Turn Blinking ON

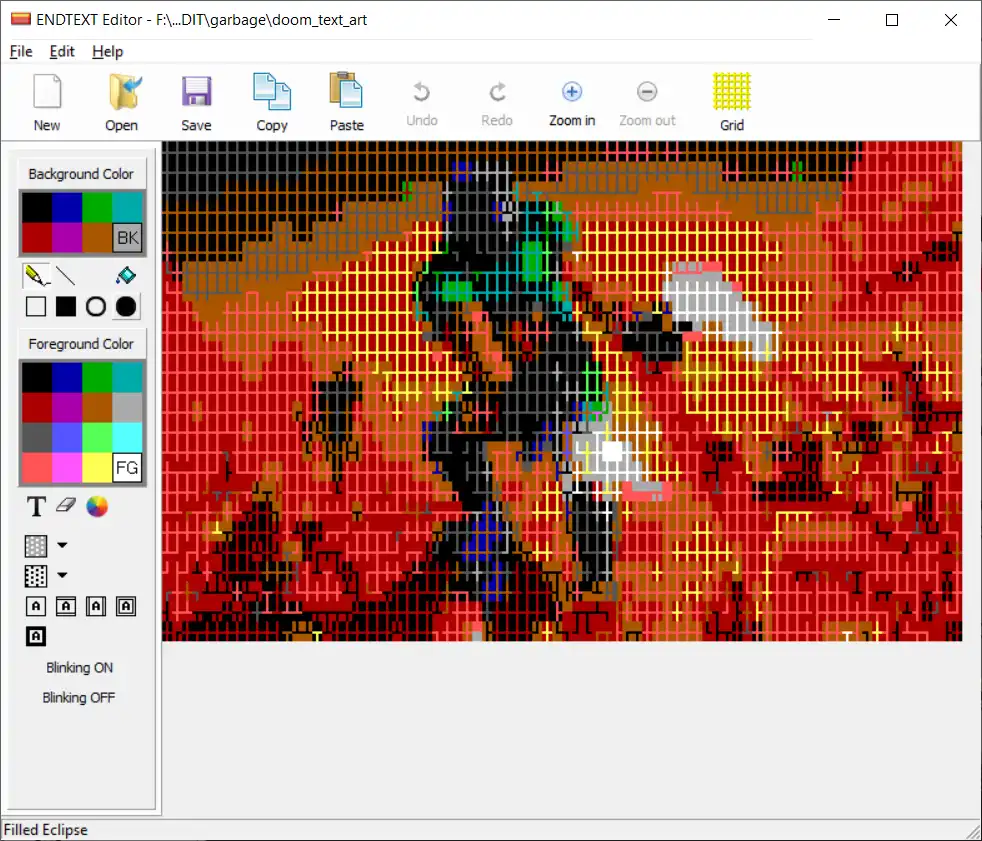pyautogui.click(x=80, y=668)
